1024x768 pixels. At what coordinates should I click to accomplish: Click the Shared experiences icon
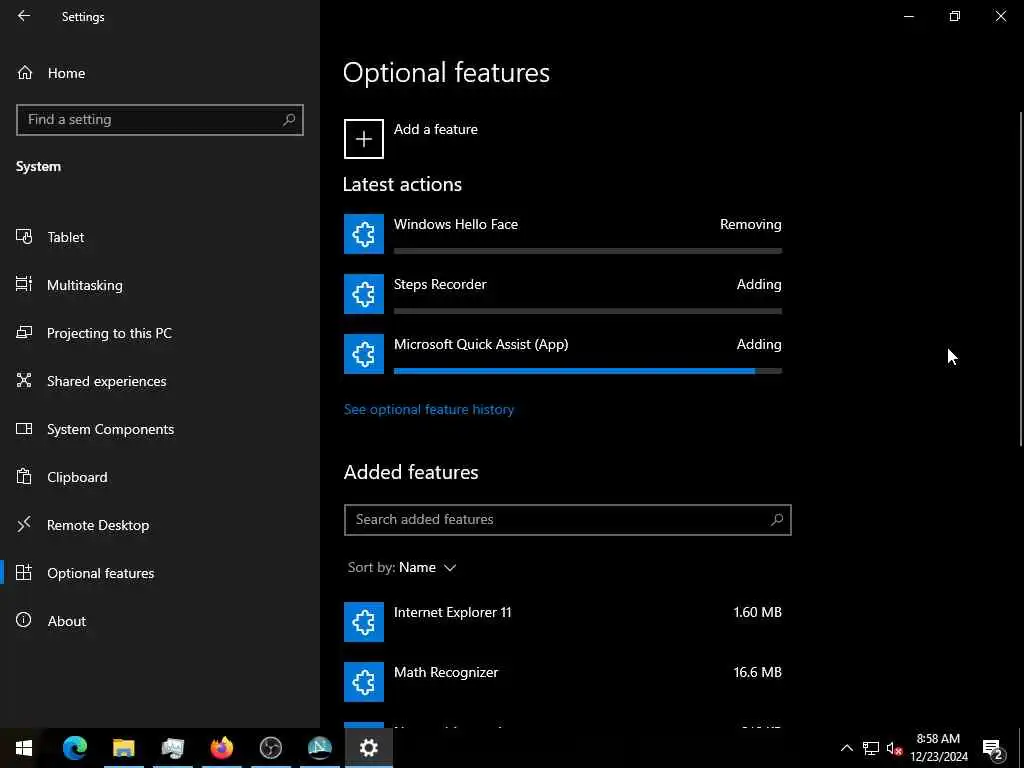(x=24, y=380)
